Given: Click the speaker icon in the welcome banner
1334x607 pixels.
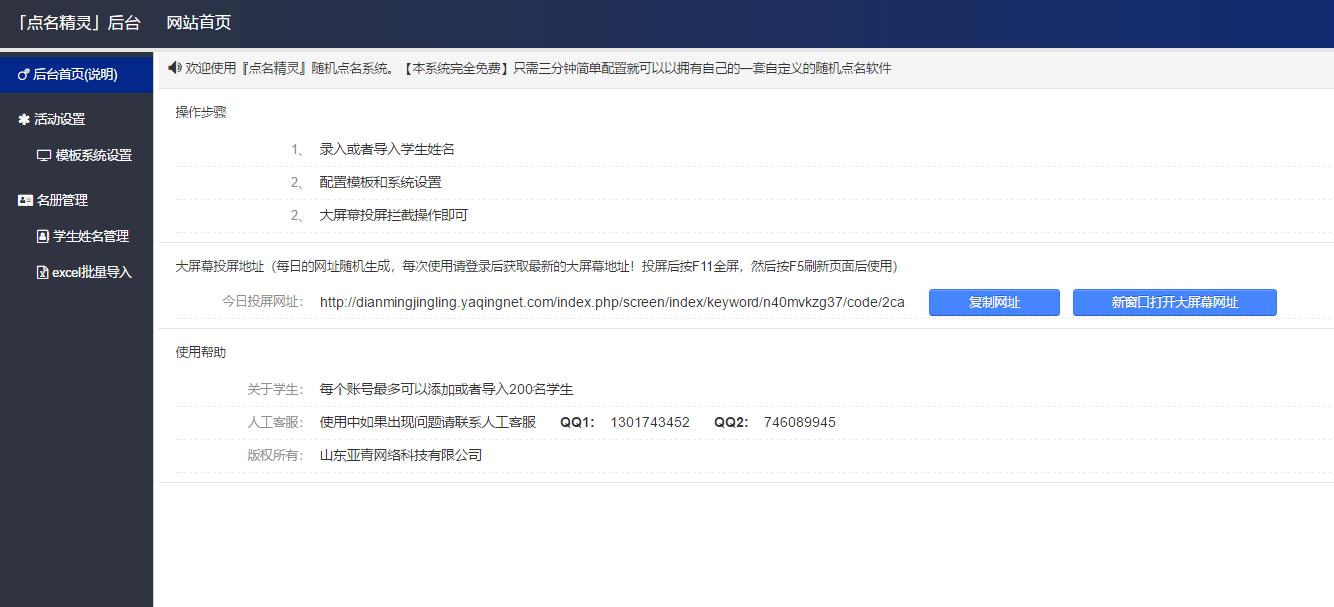Looking at the screenshot, I should [173, 68].
